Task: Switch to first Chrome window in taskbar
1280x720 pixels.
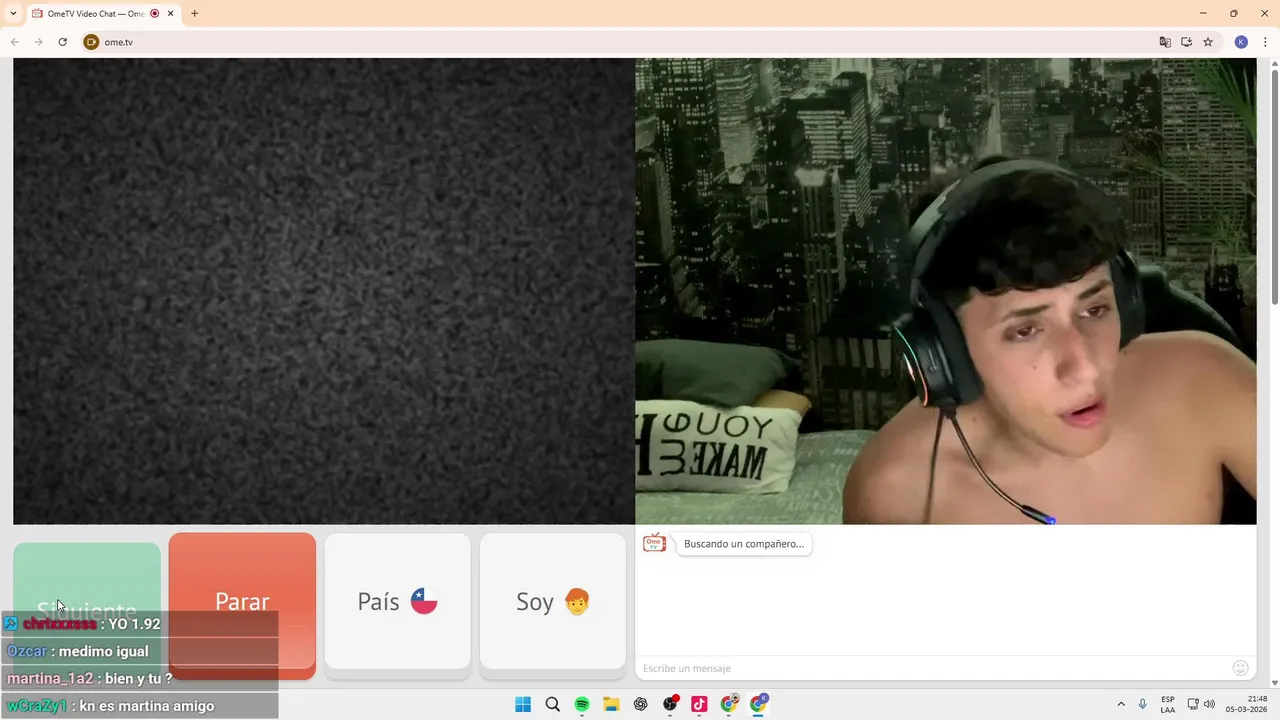Action: coord(729,704)
